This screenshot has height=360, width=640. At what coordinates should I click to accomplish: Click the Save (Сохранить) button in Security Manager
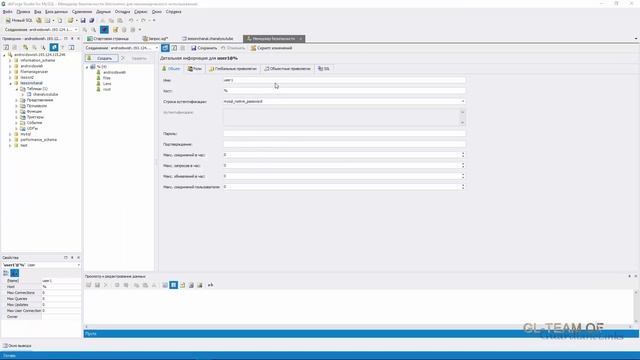tap(204, 48)
